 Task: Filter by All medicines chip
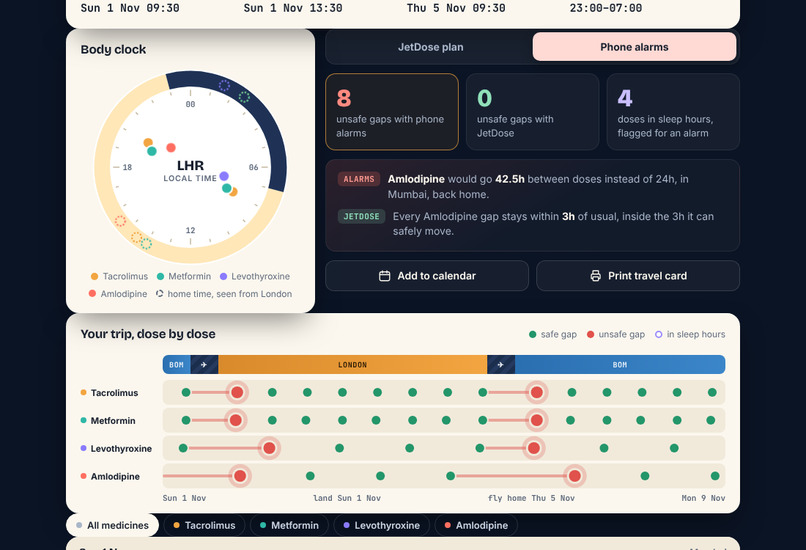coord(113,525)
